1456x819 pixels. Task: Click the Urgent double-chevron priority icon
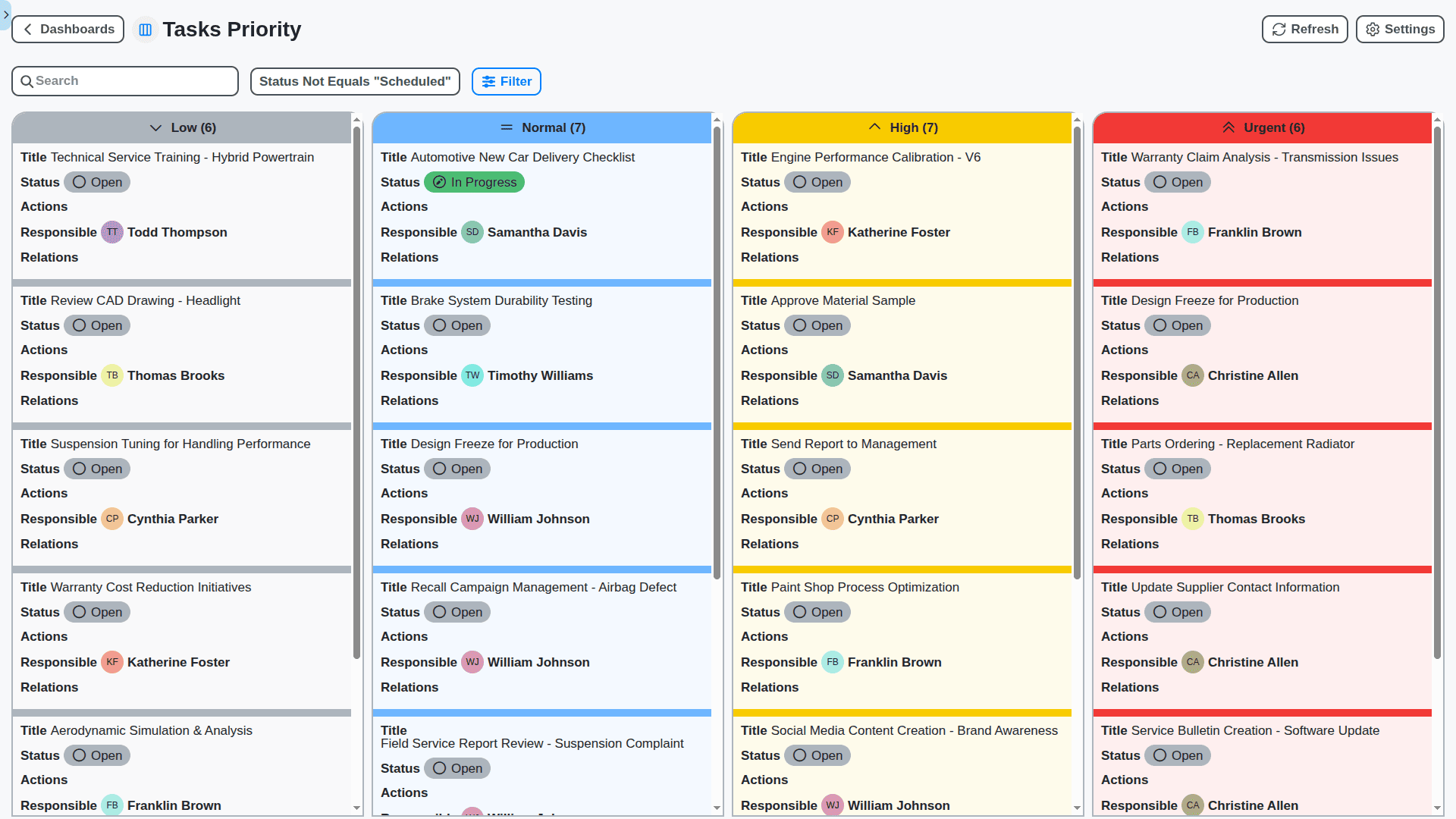1229,127
